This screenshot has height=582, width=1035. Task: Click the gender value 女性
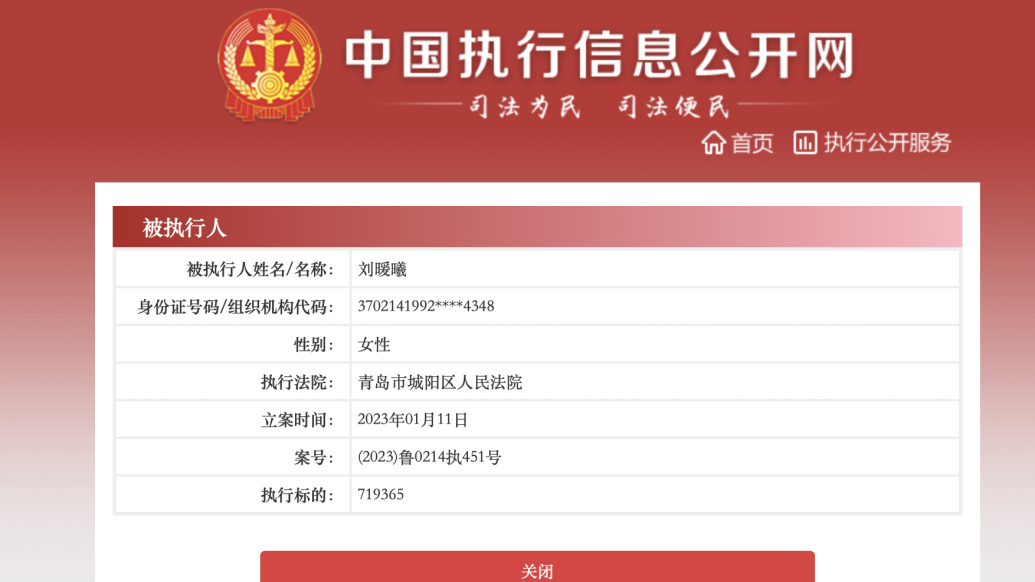click(374, 344)
